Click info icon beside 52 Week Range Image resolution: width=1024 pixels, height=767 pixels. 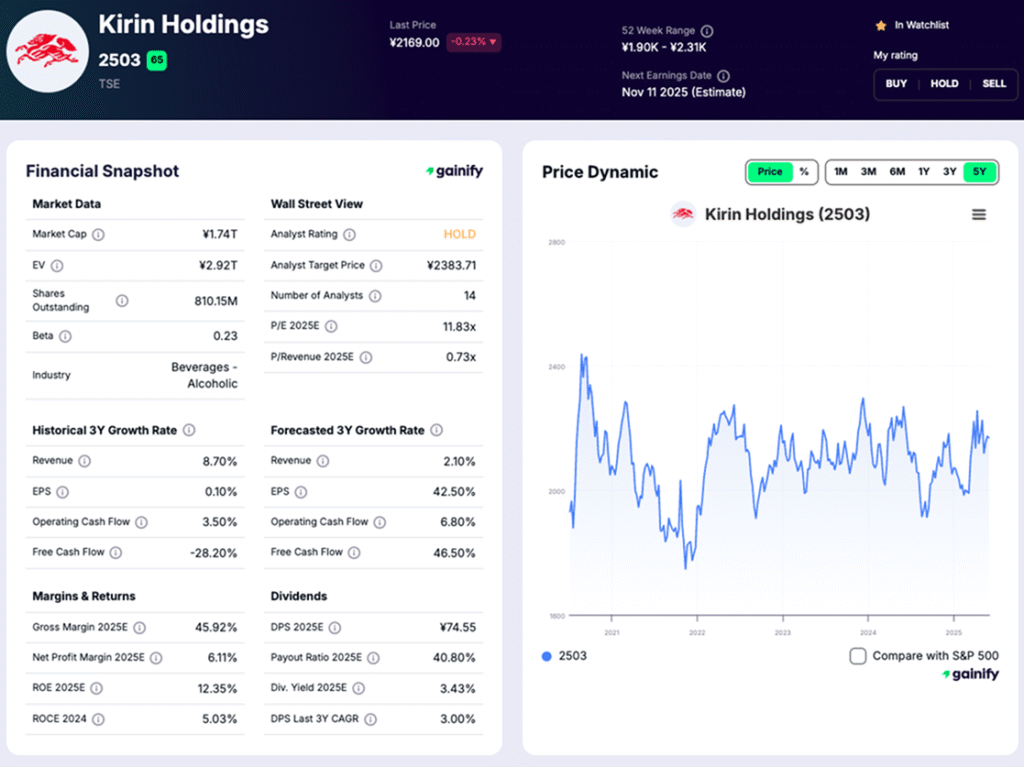click(x=707, y=31)
